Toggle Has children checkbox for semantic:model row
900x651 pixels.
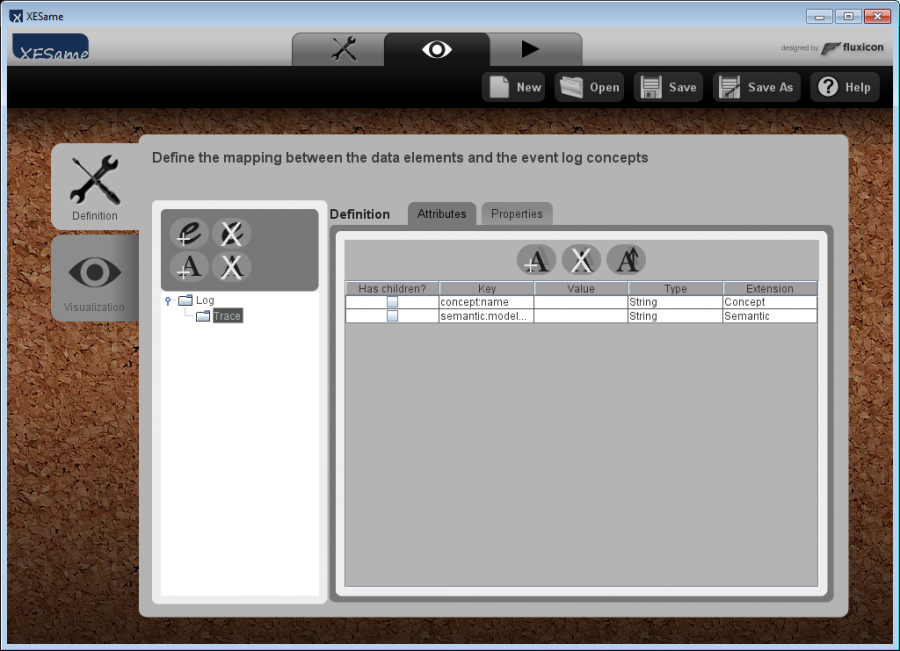pyautogui.click(x=392, y=316)
